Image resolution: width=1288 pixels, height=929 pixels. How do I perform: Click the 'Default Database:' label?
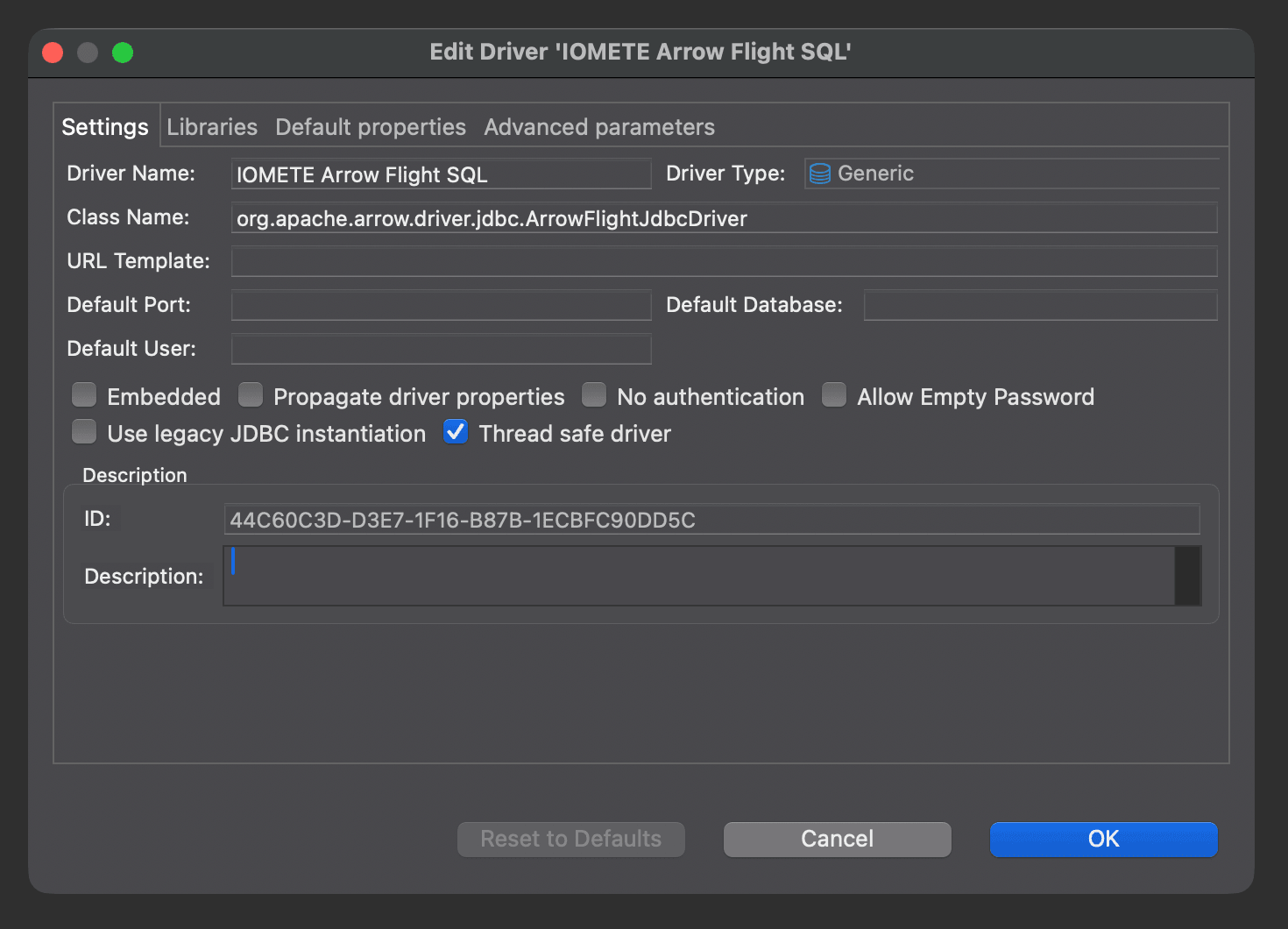coord(754,305)
